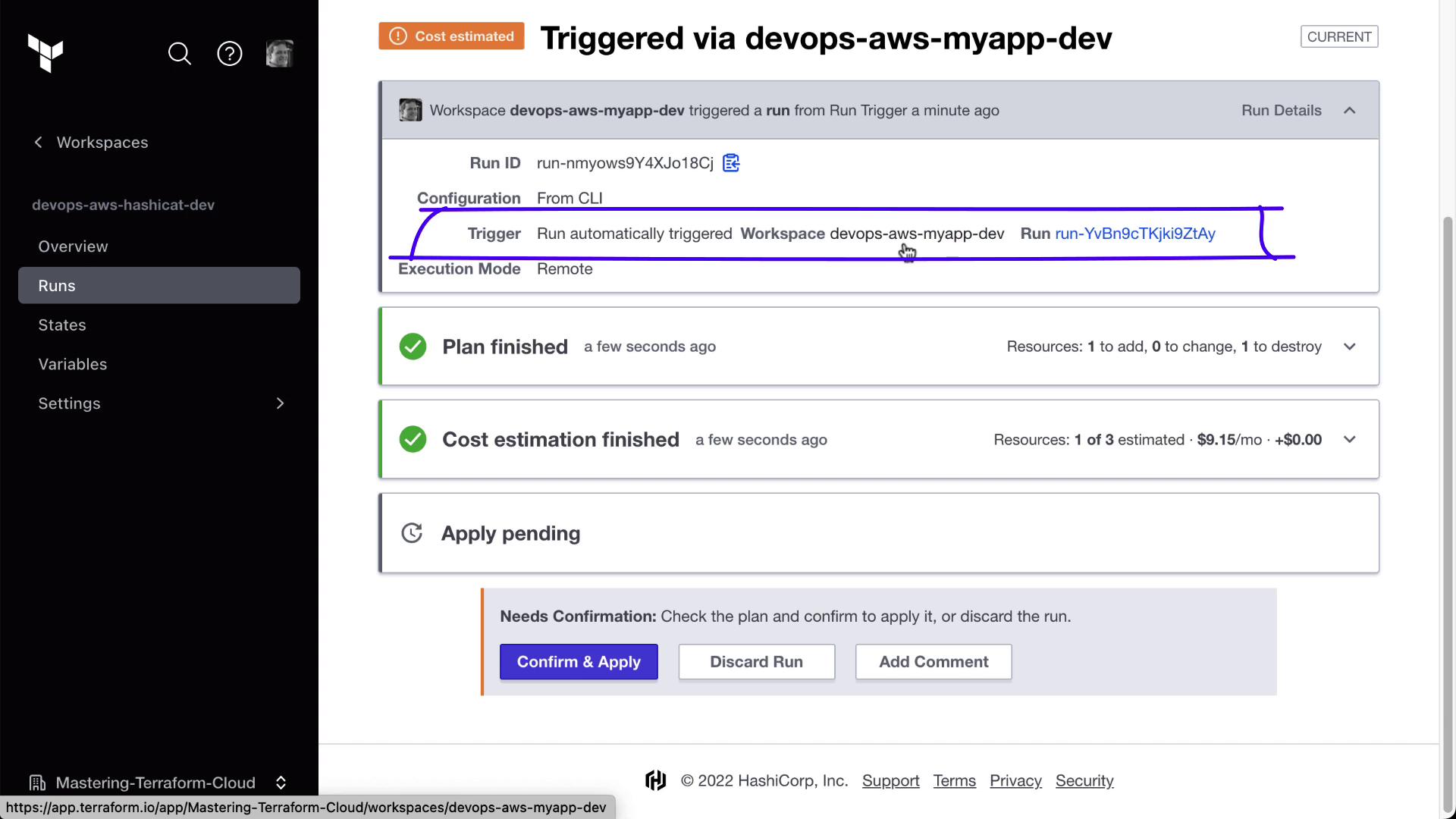1456x819 pixels.
Task: Click the HashiCorp logo in footer
Action: 656,780
